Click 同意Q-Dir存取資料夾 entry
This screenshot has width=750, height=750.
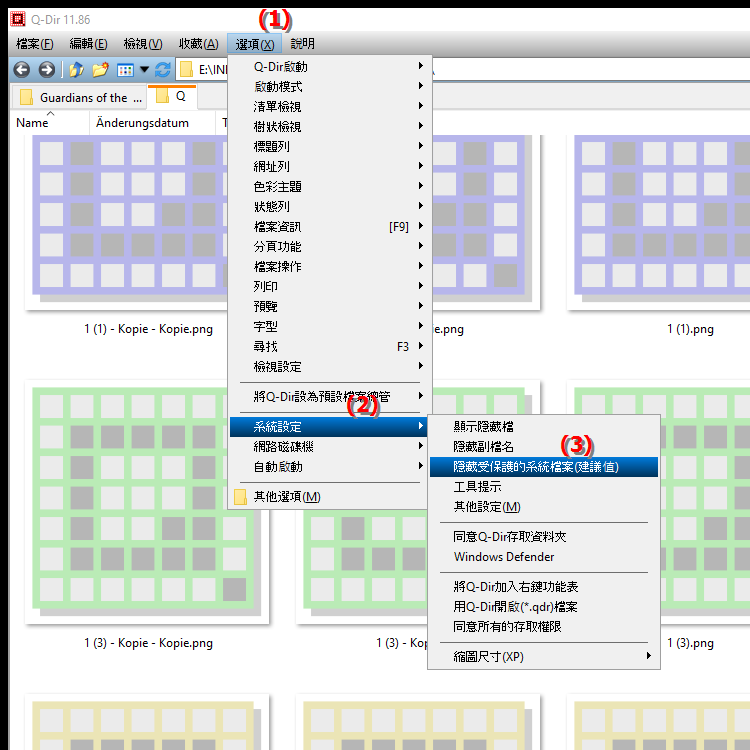tap(544, 537)
